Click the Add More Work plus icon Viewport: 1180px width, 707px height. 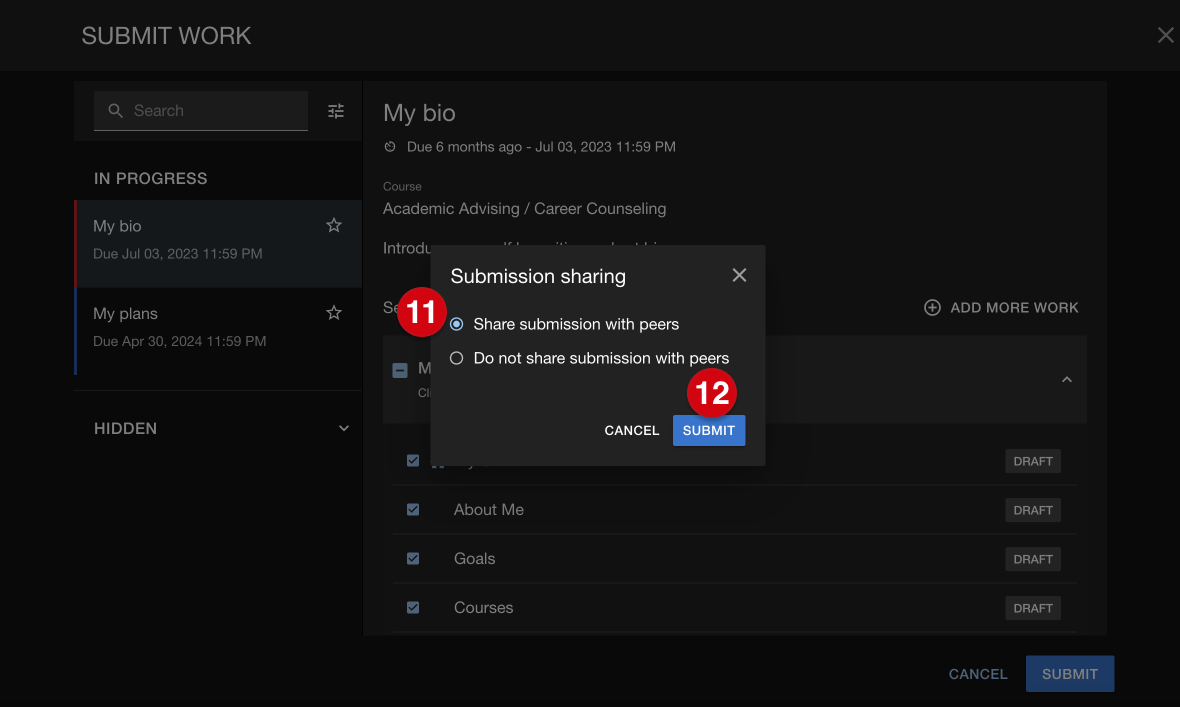point(932,307)
